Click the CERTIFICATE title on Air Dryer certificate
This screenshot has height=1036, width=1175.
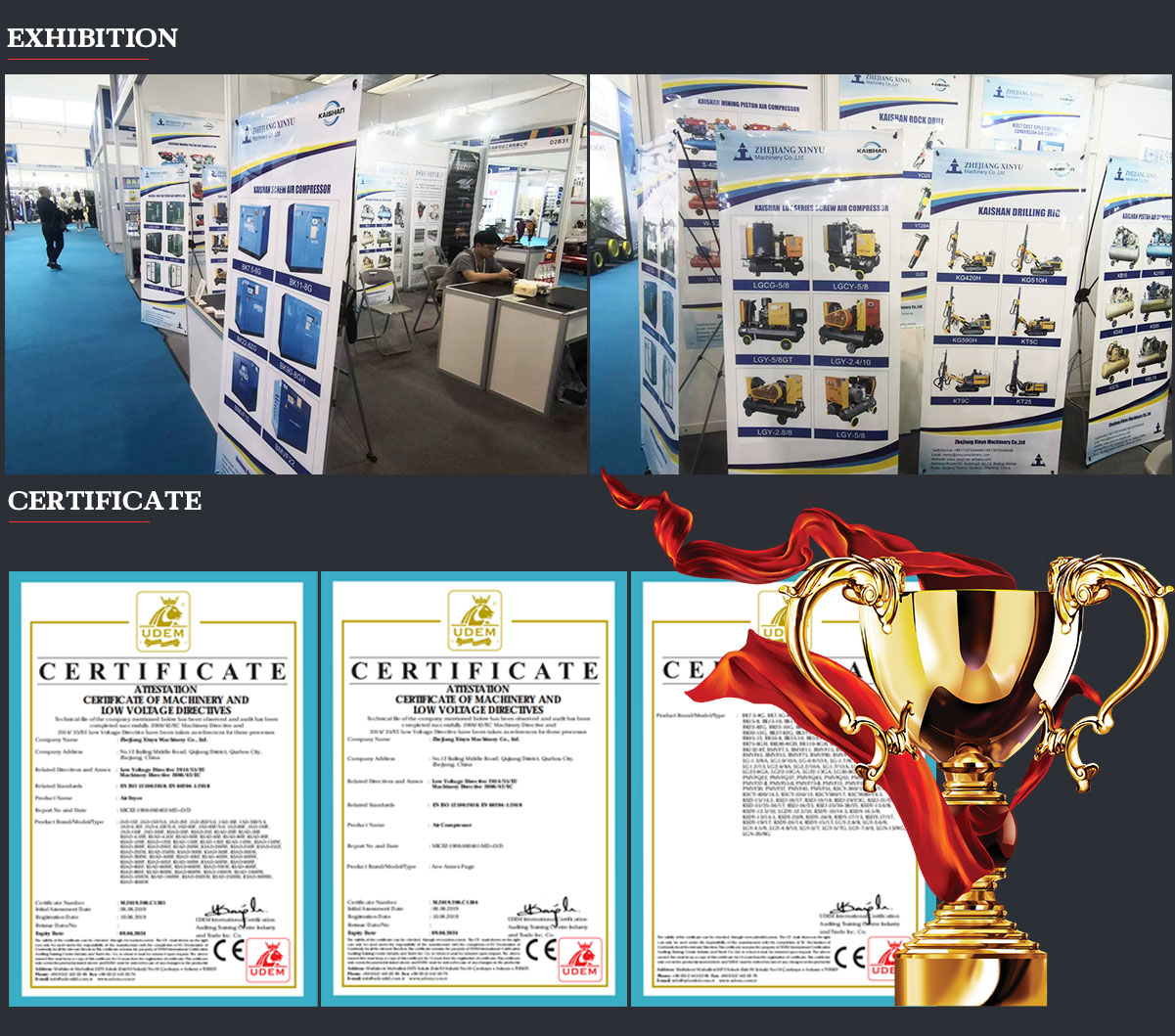point(162,671)
